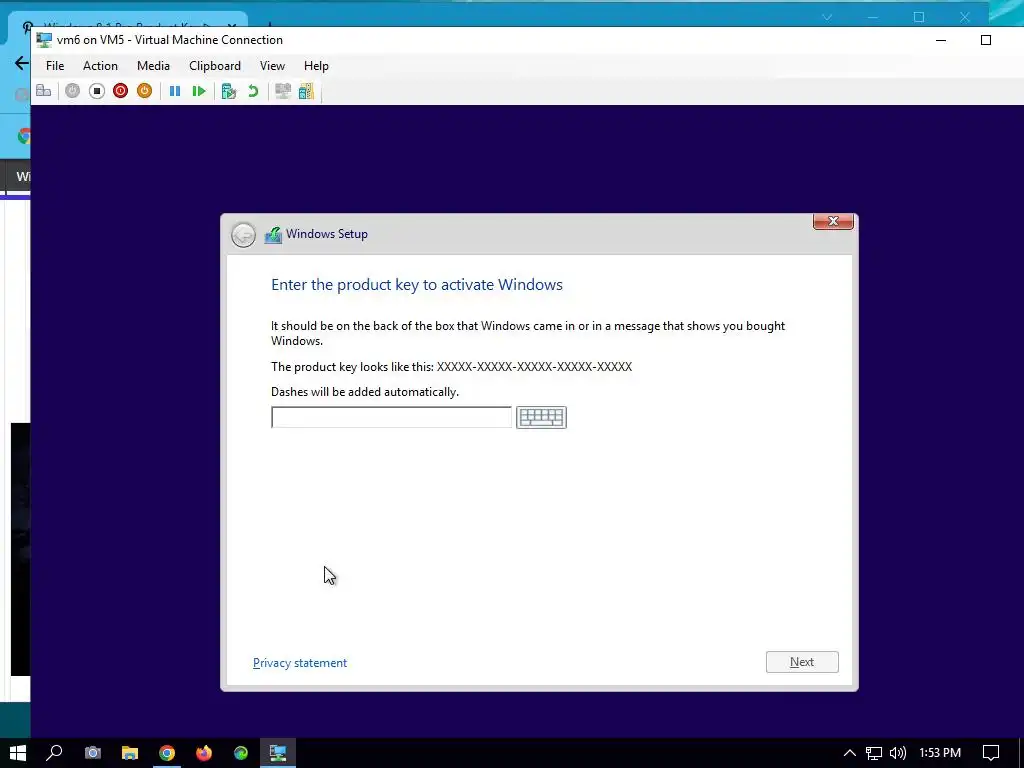This screenshot has width=1024, height=768.
Task: Click the sample product key text XXXXX-XXXXX
Action: coord(534,367)
